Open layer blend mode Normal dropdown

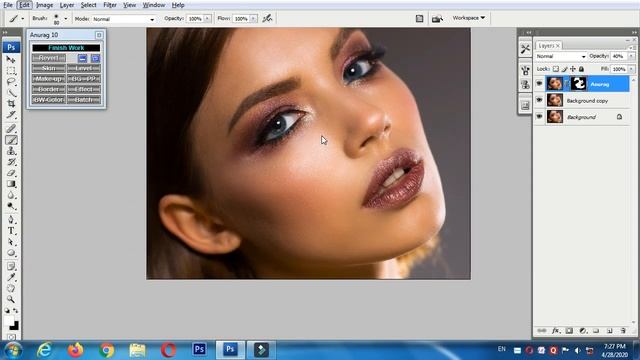560,56
